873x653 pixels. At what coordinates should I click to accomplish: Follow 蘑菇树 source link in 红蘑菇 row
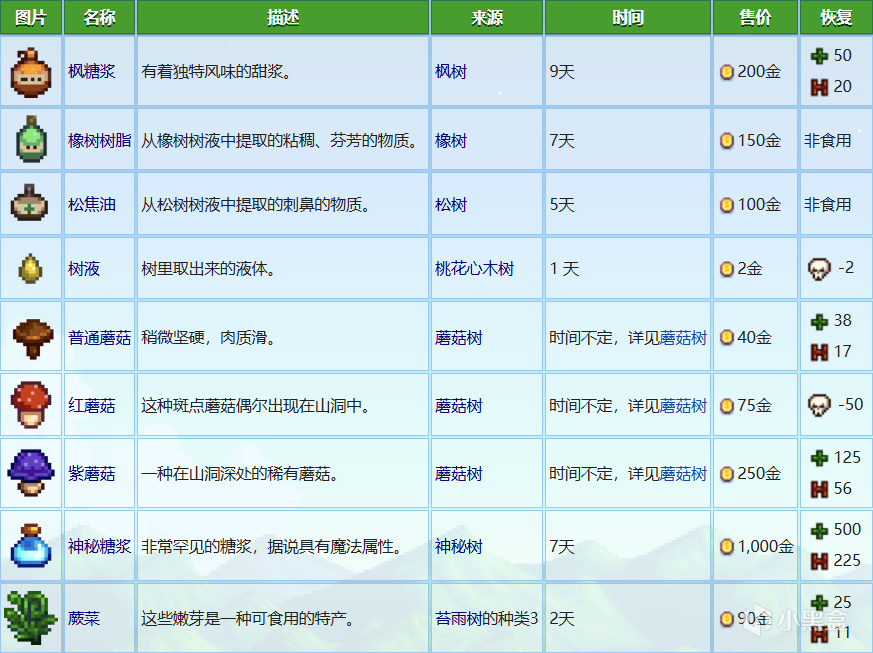pyautogui.click(x=459, y=406)
